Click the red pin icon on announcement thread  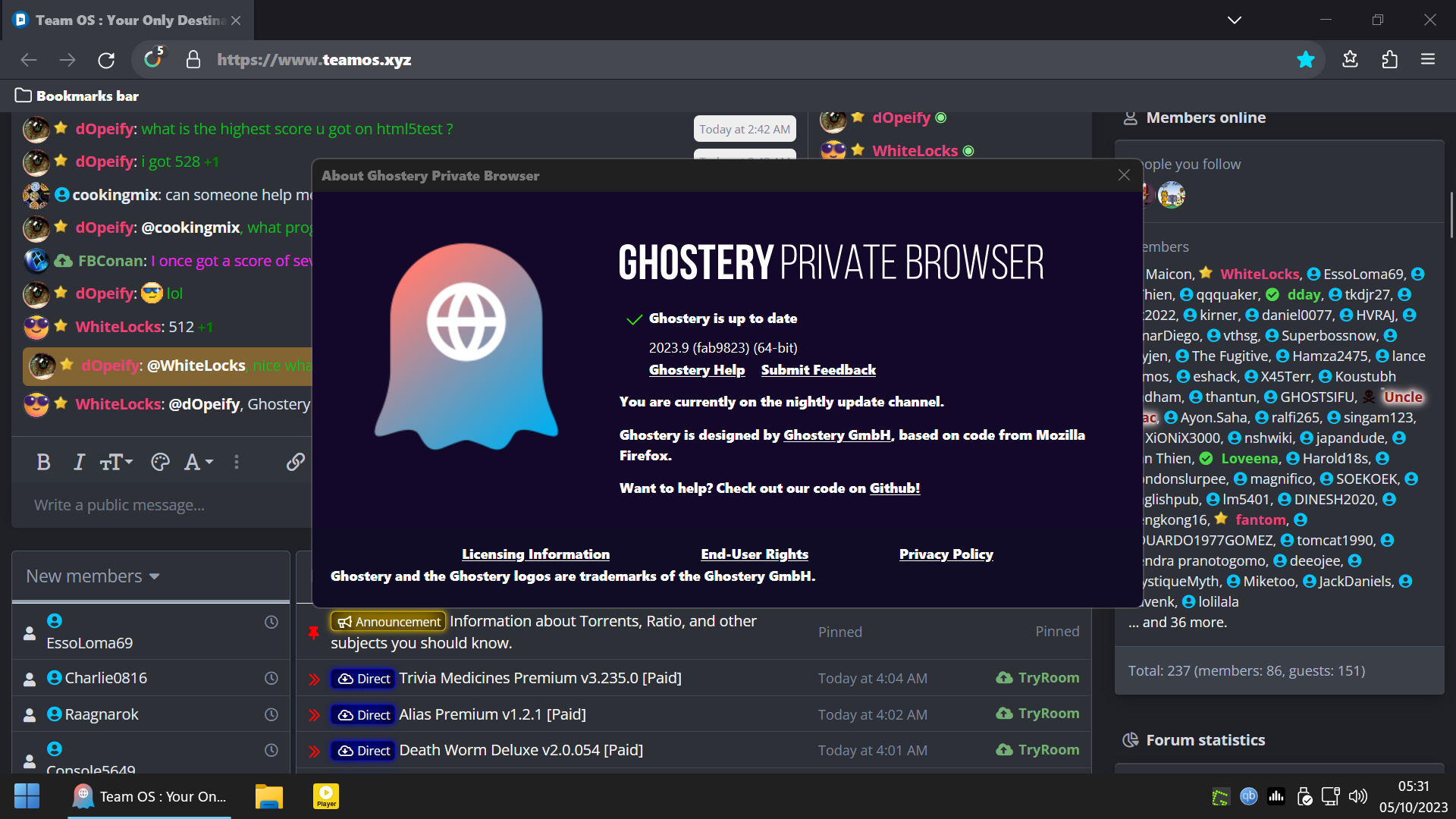pyautogui.click(x=313, y=632)
